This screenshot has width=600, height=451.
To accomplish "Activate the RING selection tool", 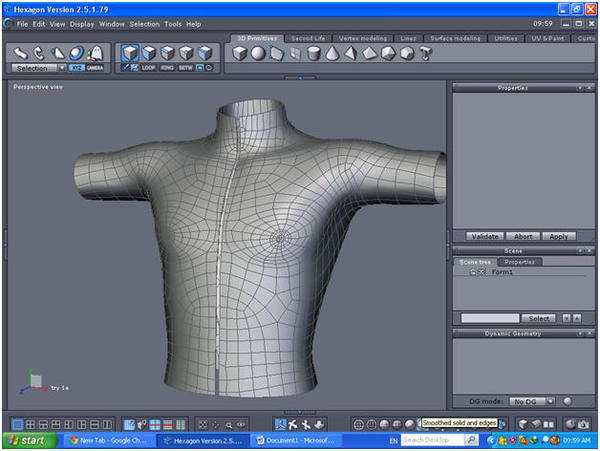I will click(x=168, y=68).
